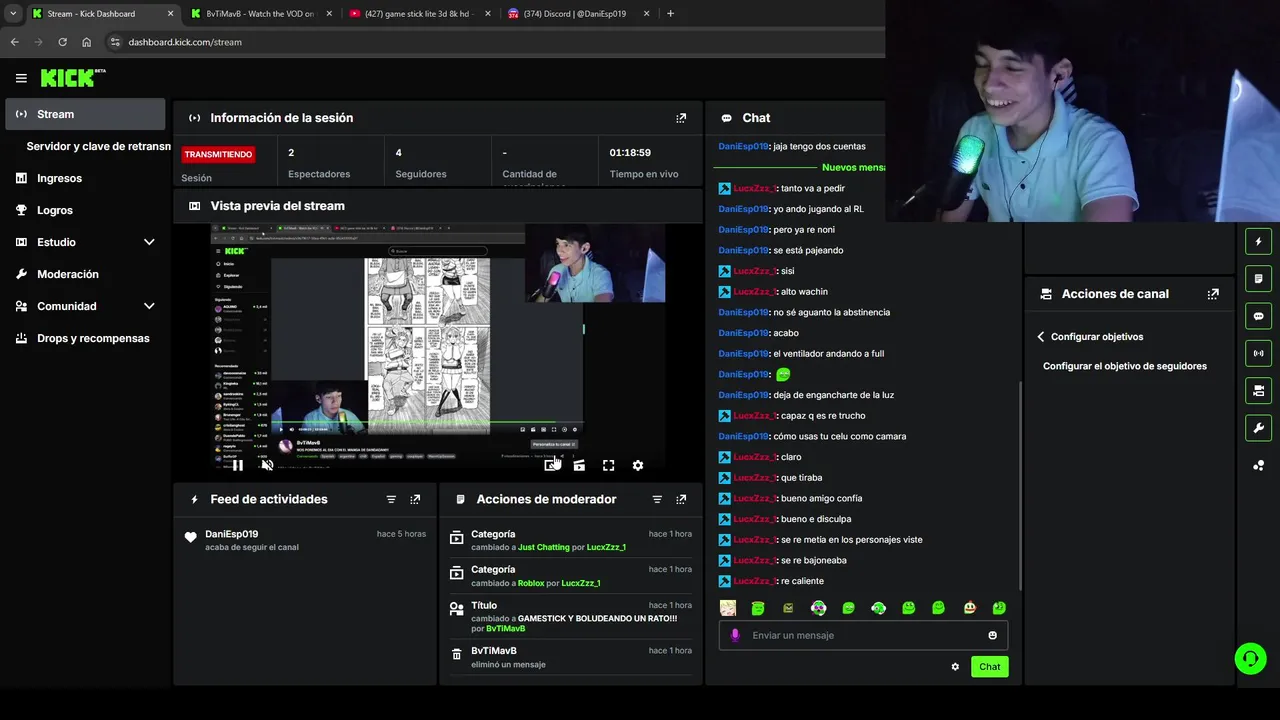Click the red TRANSMITIENDO status badge
Image resolution: width=1280 pixels, height=720 pixels.
pos(218,154)
